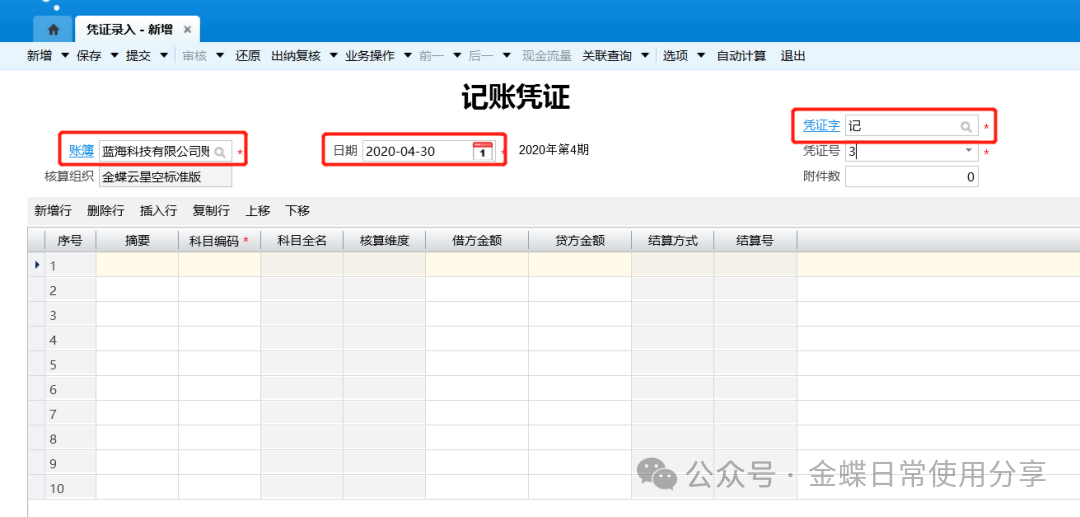The image size is (1080, 517).
Task: Open 关联查询 in the toolbar
Action: click(x=607, y=56)
